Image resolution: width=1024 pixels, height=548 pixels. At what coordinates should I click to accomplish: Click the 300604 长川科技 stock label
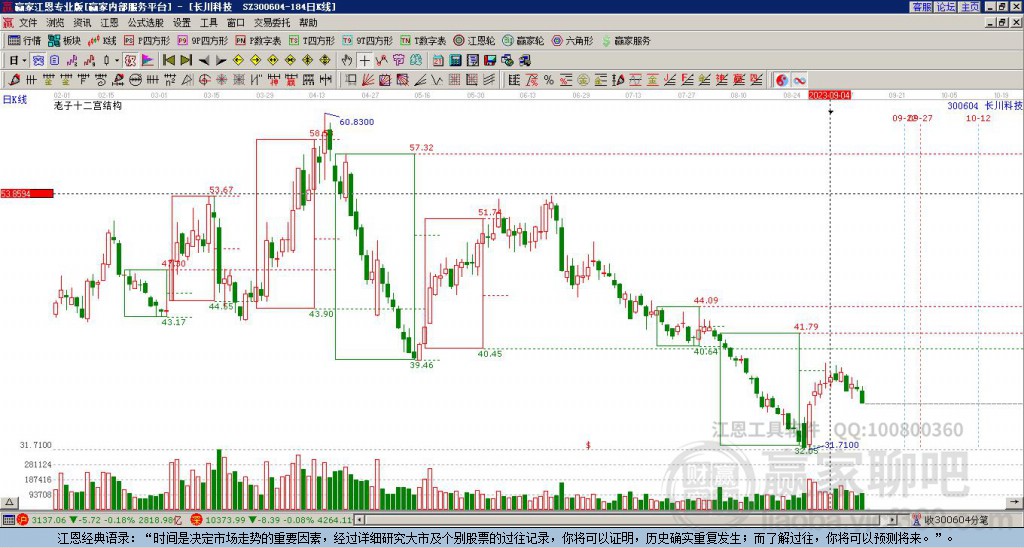[985, 105]
